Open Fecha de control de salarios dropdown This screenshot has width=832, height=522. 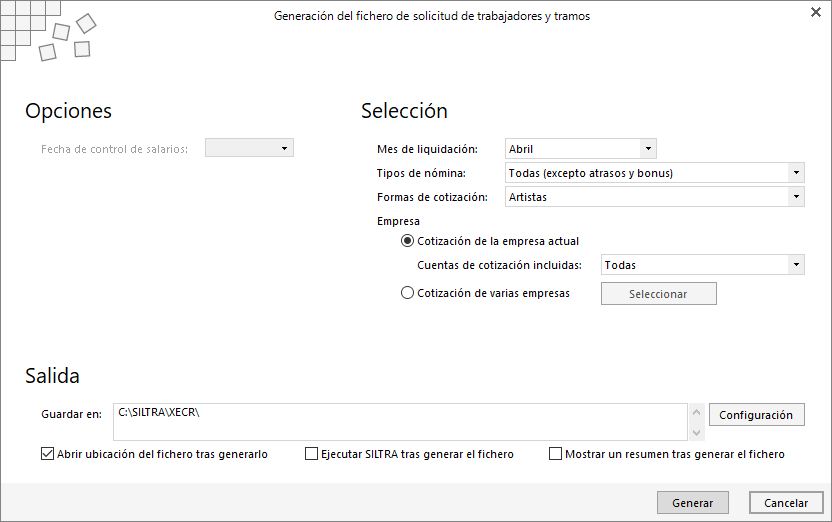pos(249,148)
